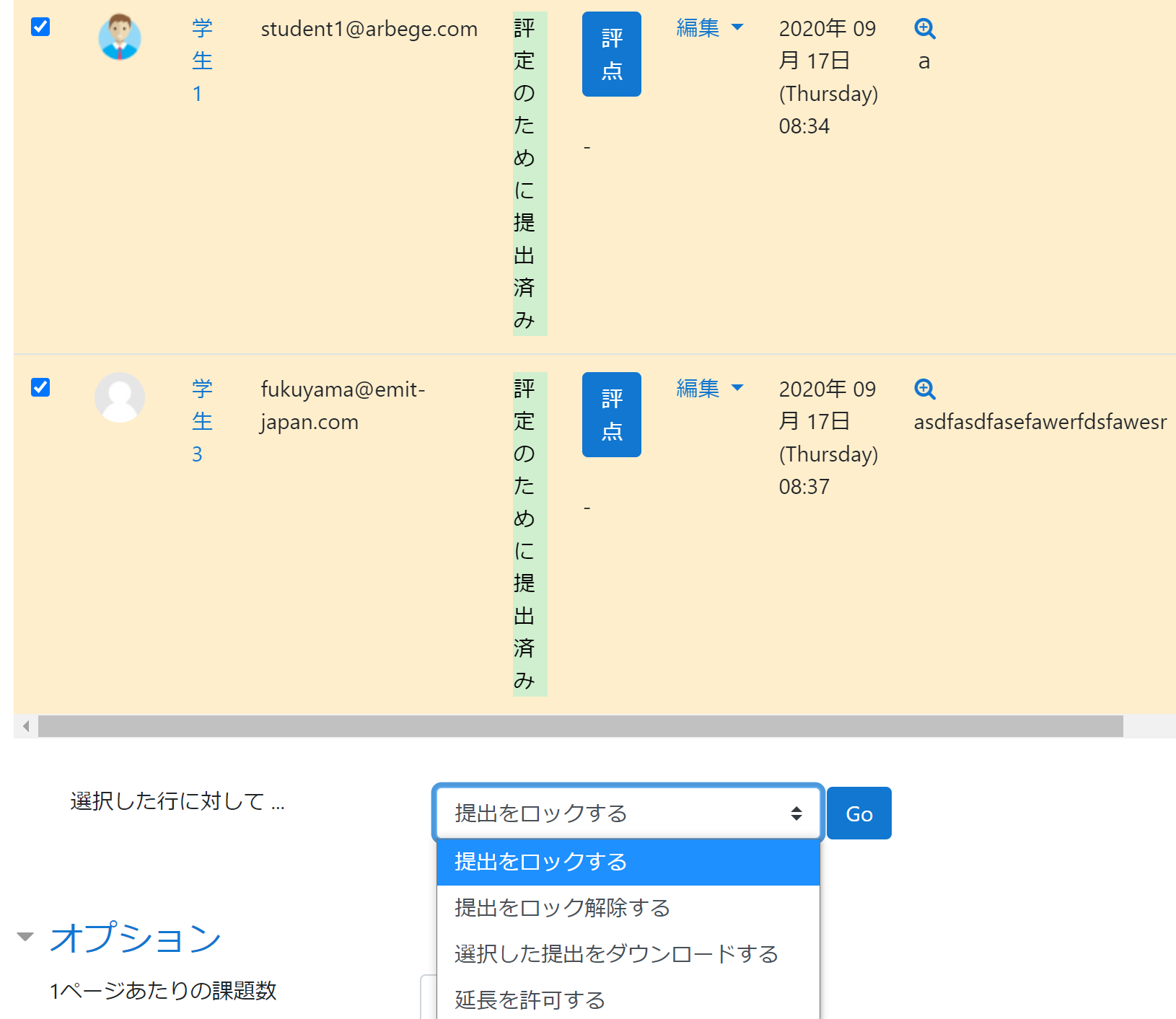
Task: Open the 提出をロックする select box
Action: [628, 813]
